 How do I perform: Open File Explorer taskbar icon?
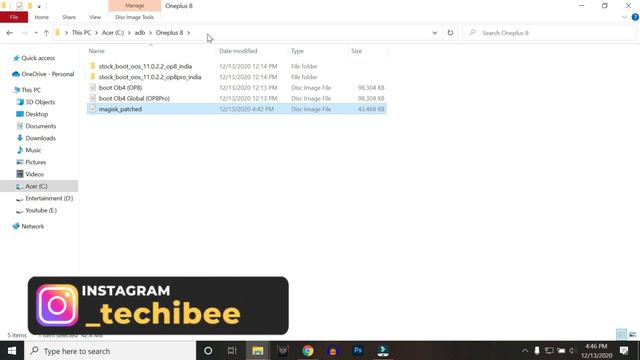pyautogui.click(x=258, y=351)
